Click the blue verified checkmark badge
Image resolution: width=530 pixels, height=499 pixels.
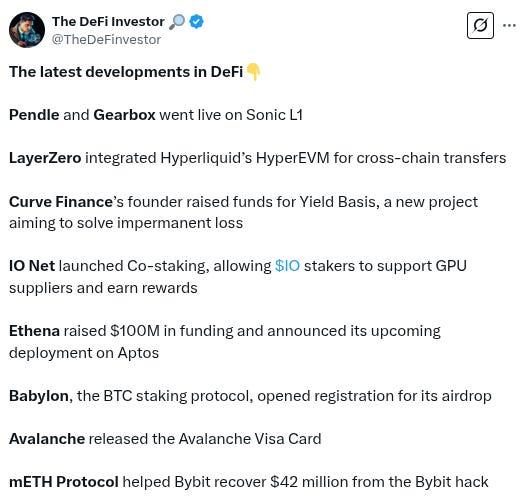(196, 22)
